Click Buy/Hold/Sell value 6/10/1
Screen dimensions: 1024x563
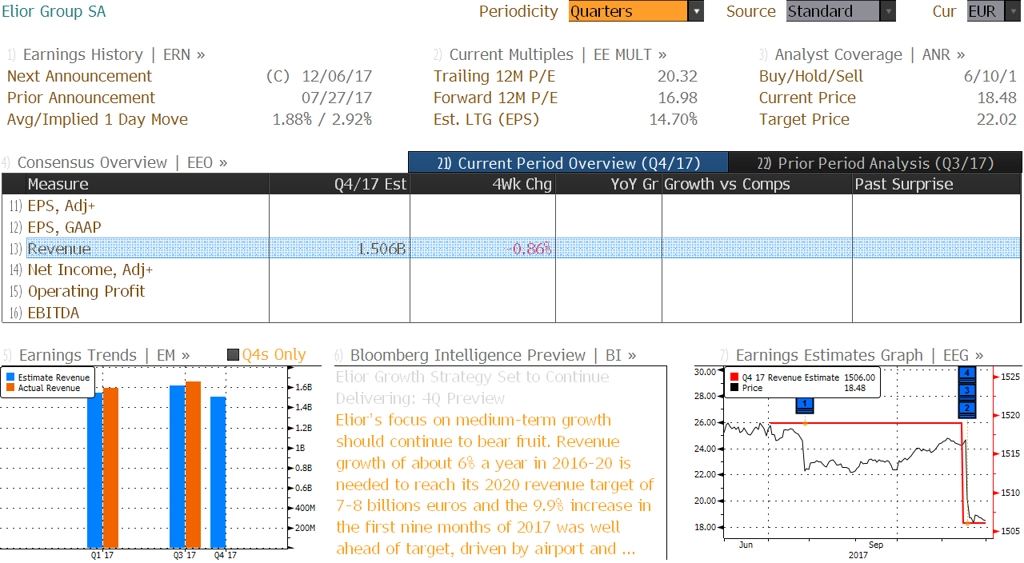click(990, 76)
